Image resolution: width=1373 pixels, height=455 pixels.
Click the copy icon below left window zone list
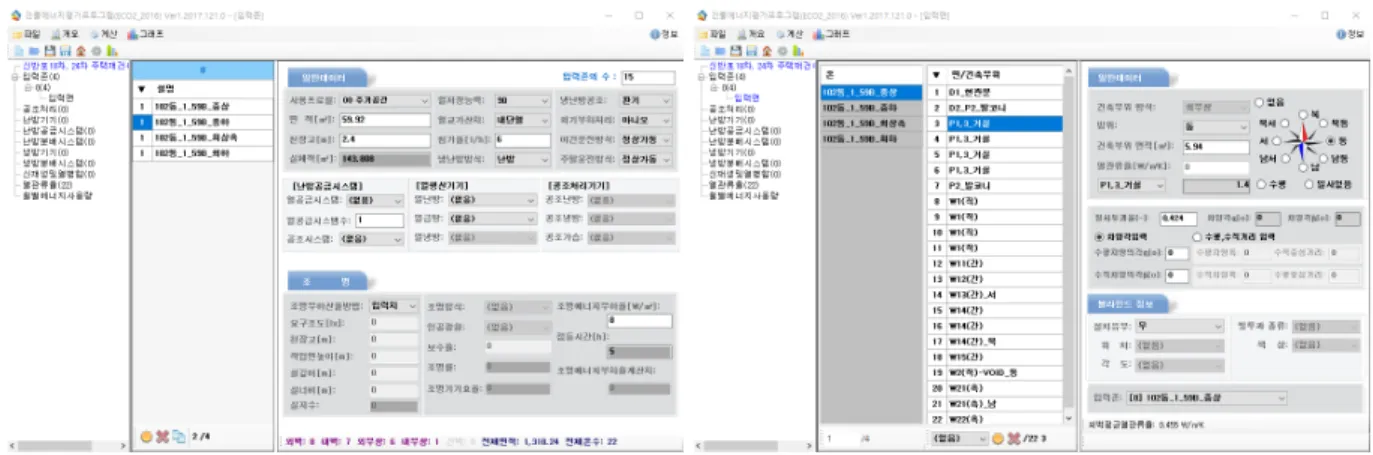(x=178, y=437)
